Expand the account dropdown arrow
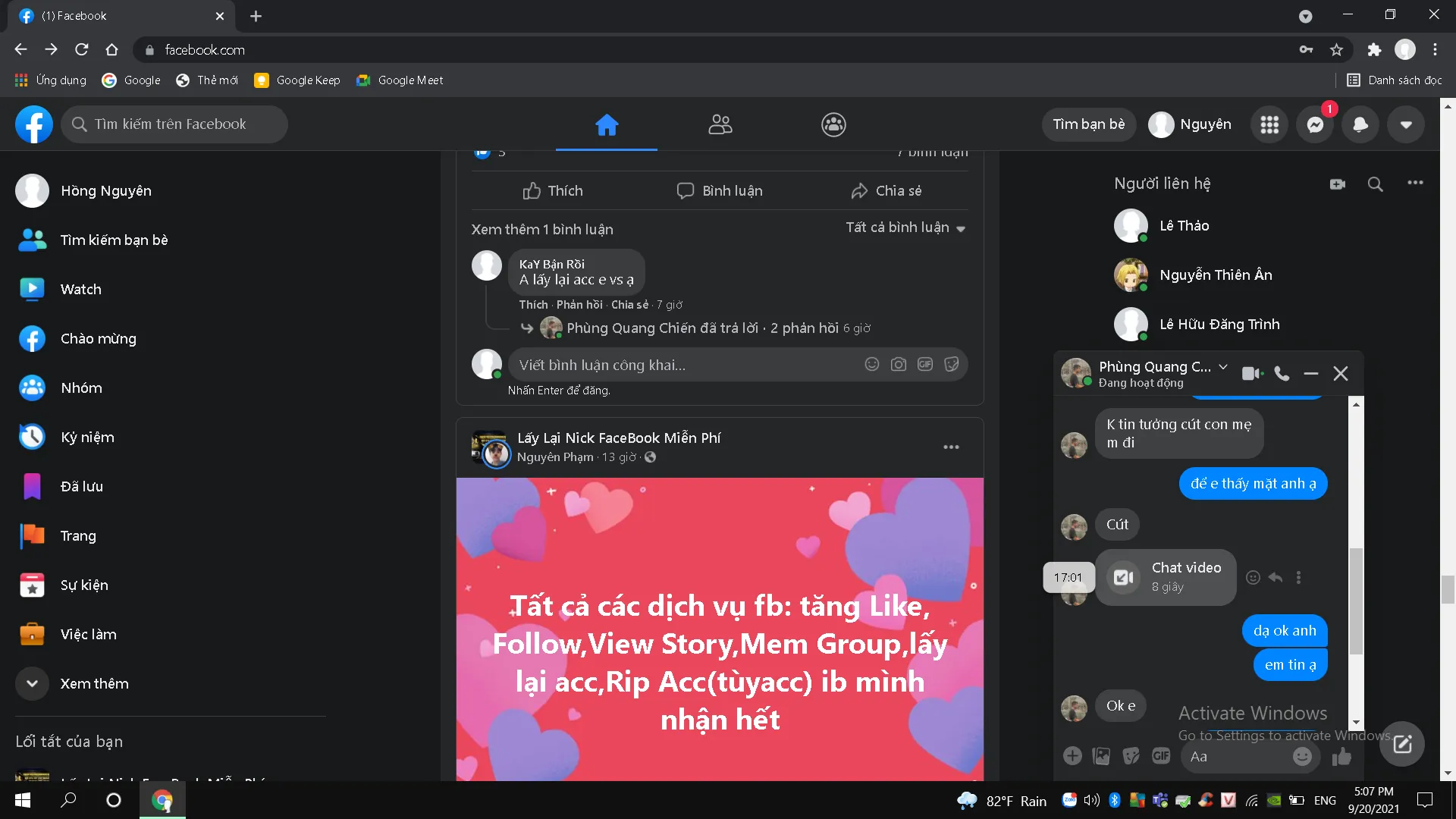The image size is (1456, 819). tap(1406, 124)
